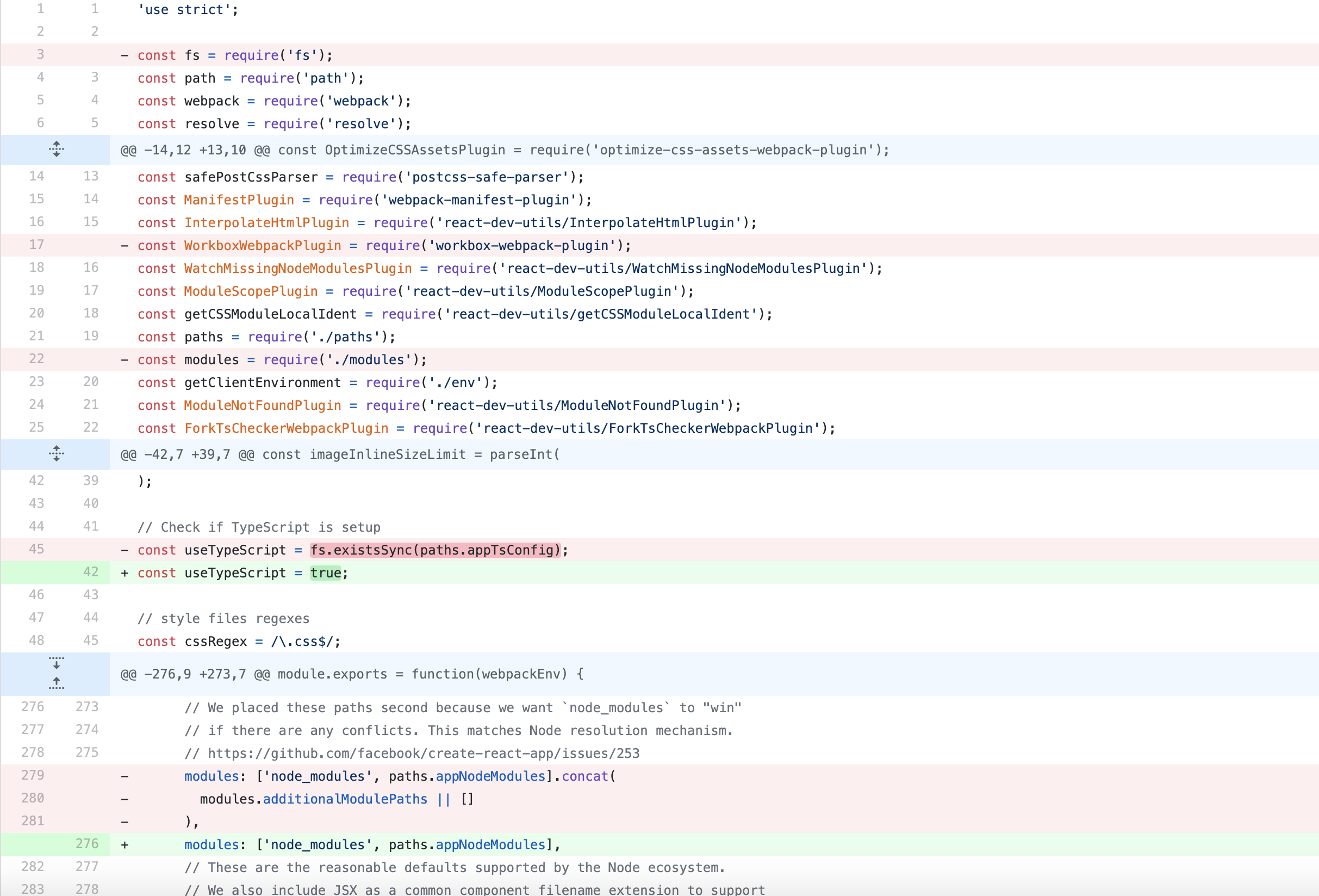
Task: Expand hidden lines above safePostCssParser hunk
Action: coord(55,149)
